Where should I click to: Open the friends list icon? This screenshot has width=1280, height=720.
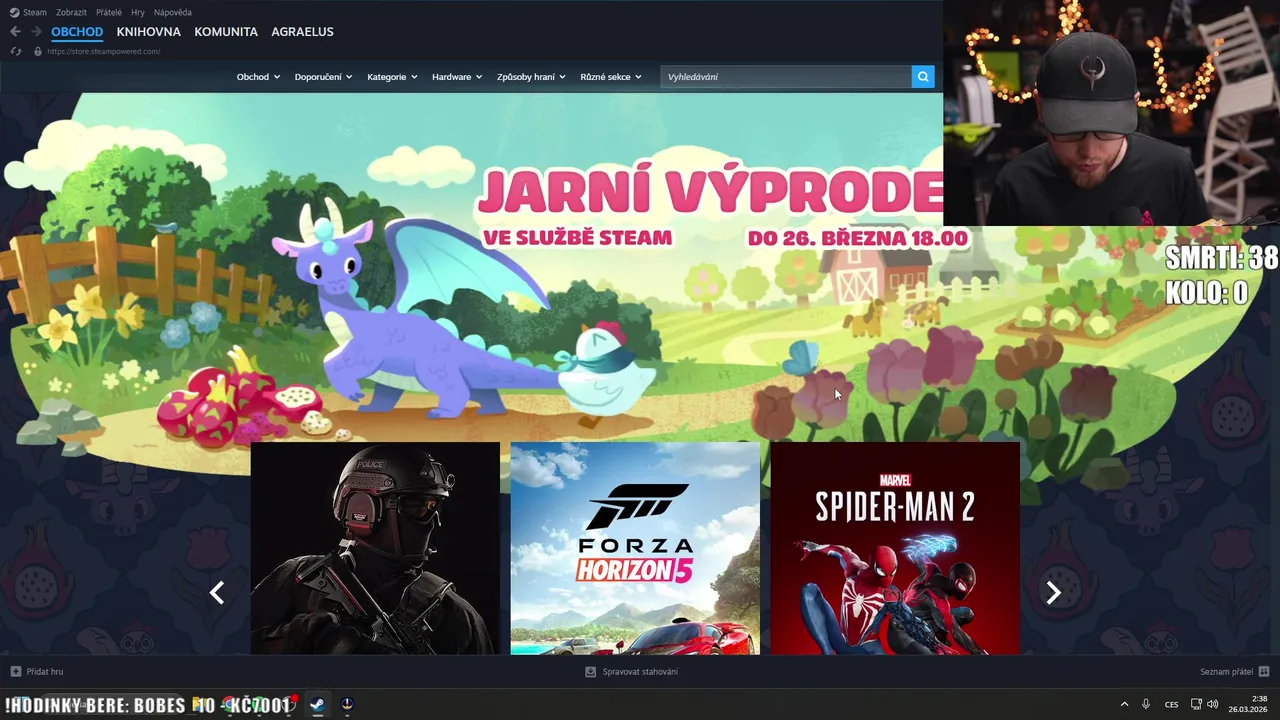coord(1264,671)
